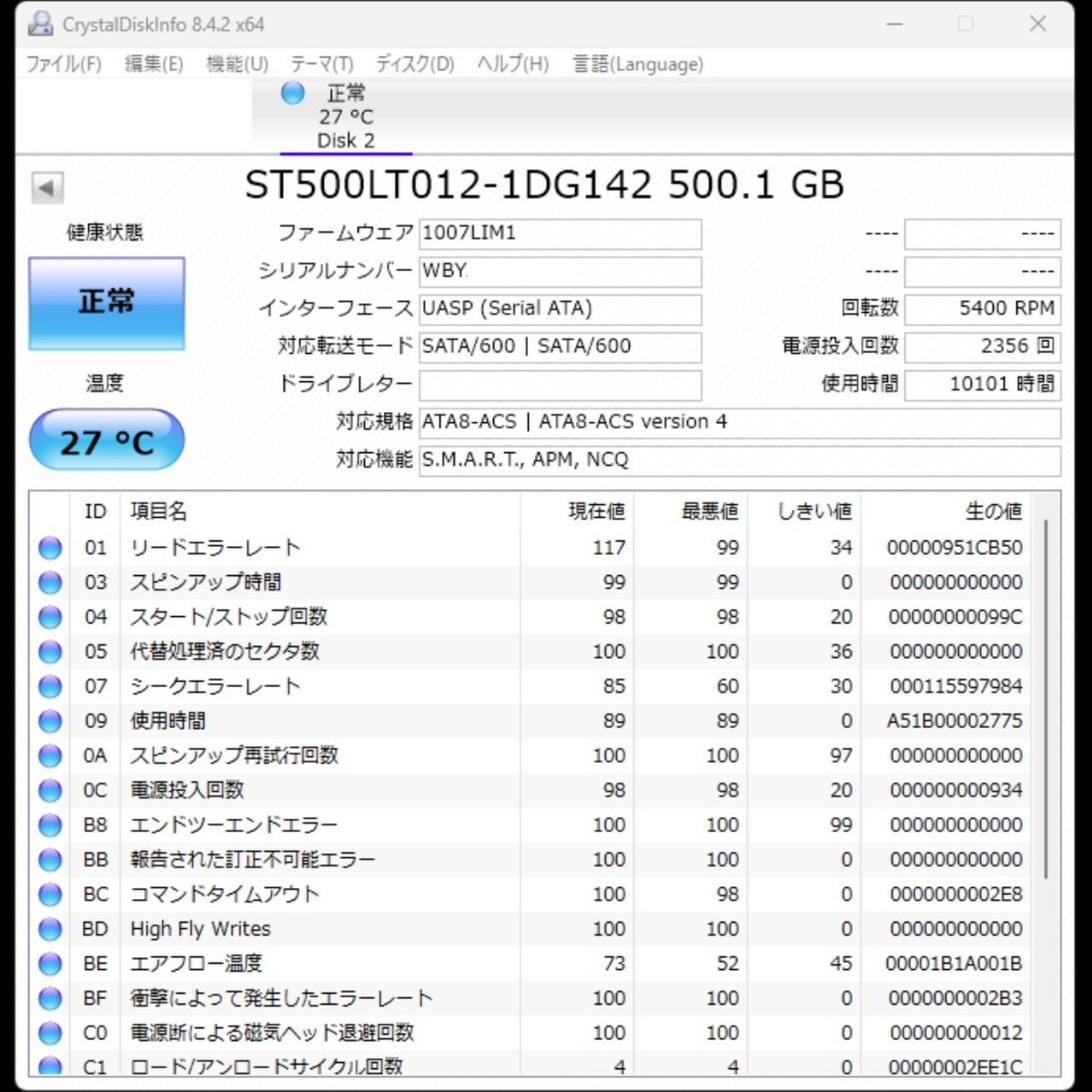Click raw value 00000000099C
This screenshot has width=1092, height=1092.
click(955, 617)
